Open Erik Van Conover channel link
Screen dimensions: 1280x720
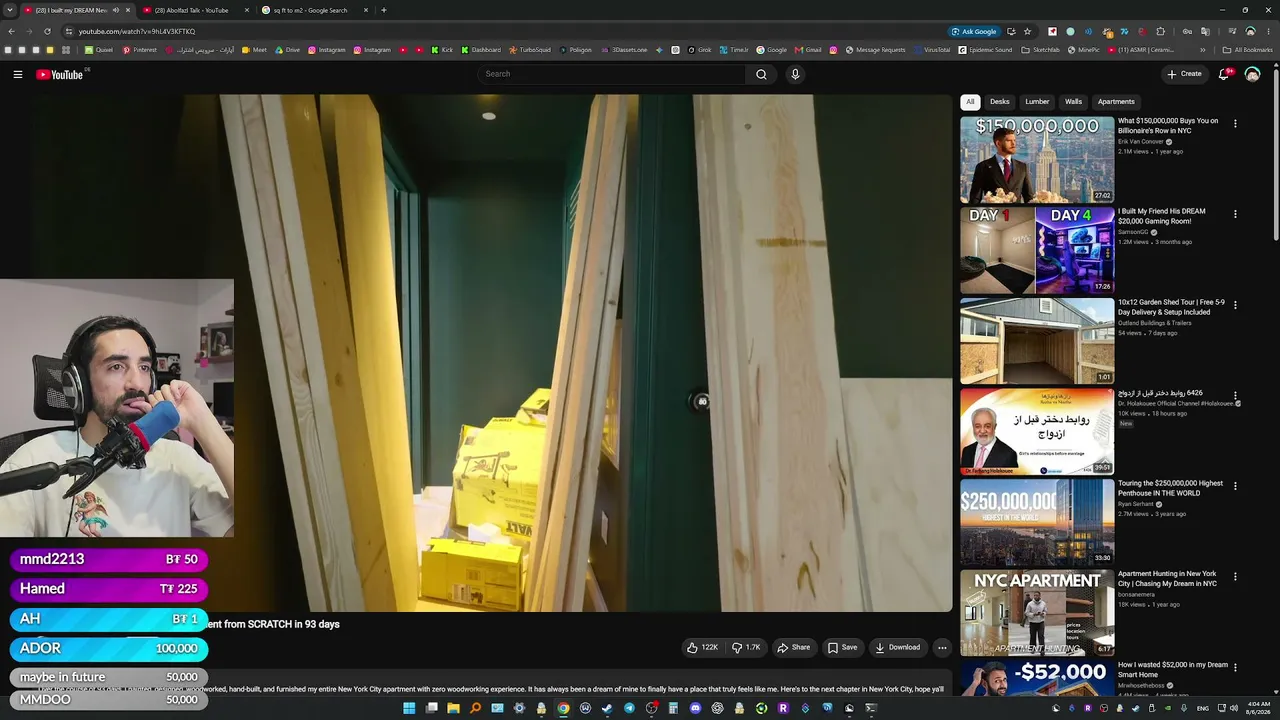1141,141
